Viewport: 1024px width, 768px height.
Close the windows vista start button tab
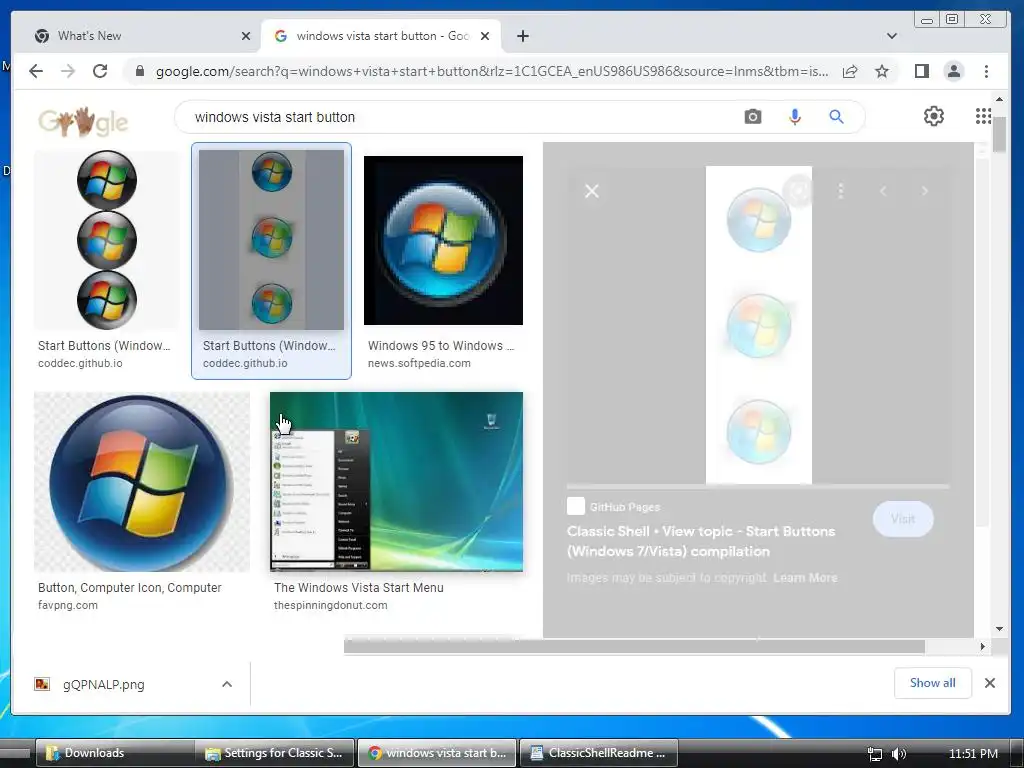tap(485, 36)
